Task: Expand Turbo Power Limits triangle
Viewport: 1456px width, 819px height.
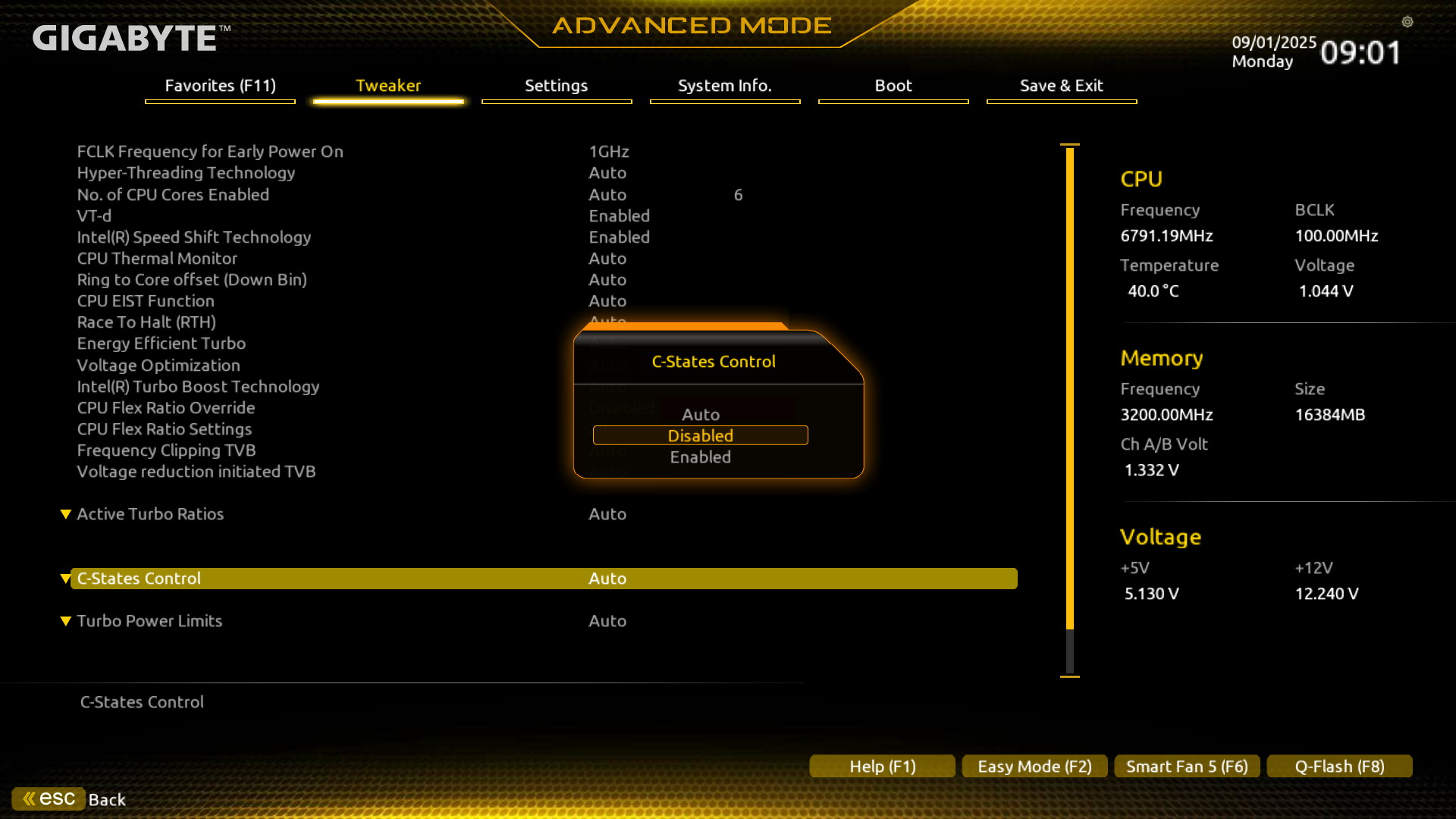Action: pyautogui.click(x=66, y=621)
